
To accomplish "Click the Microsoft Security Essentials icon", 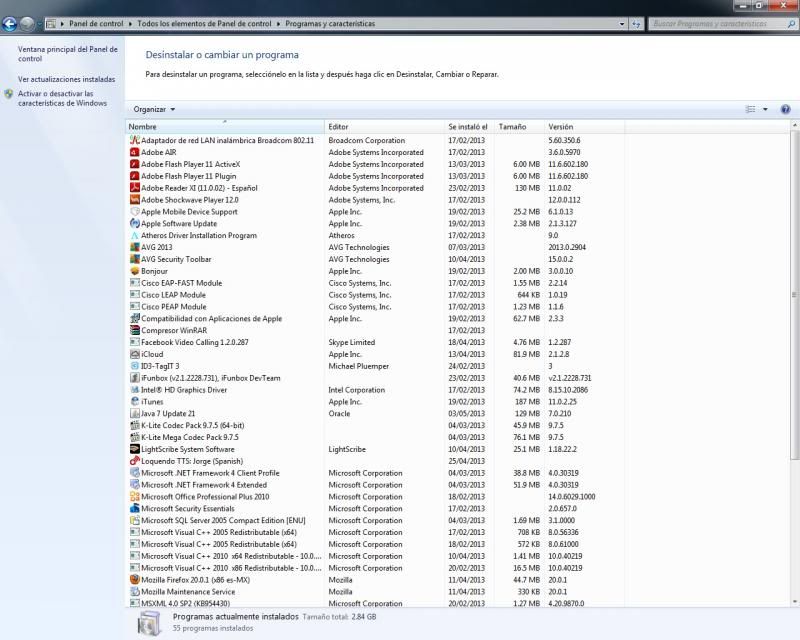I will (135, 508).
